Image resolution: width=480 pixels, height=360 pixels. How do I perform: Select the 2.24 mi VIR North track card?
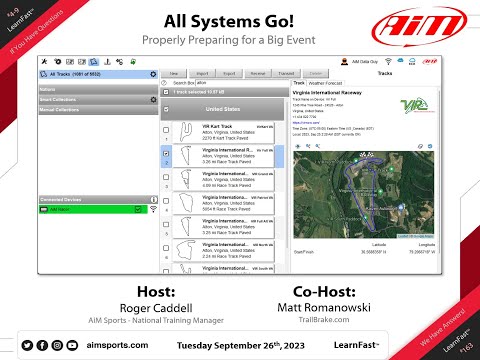pos(223,250)
